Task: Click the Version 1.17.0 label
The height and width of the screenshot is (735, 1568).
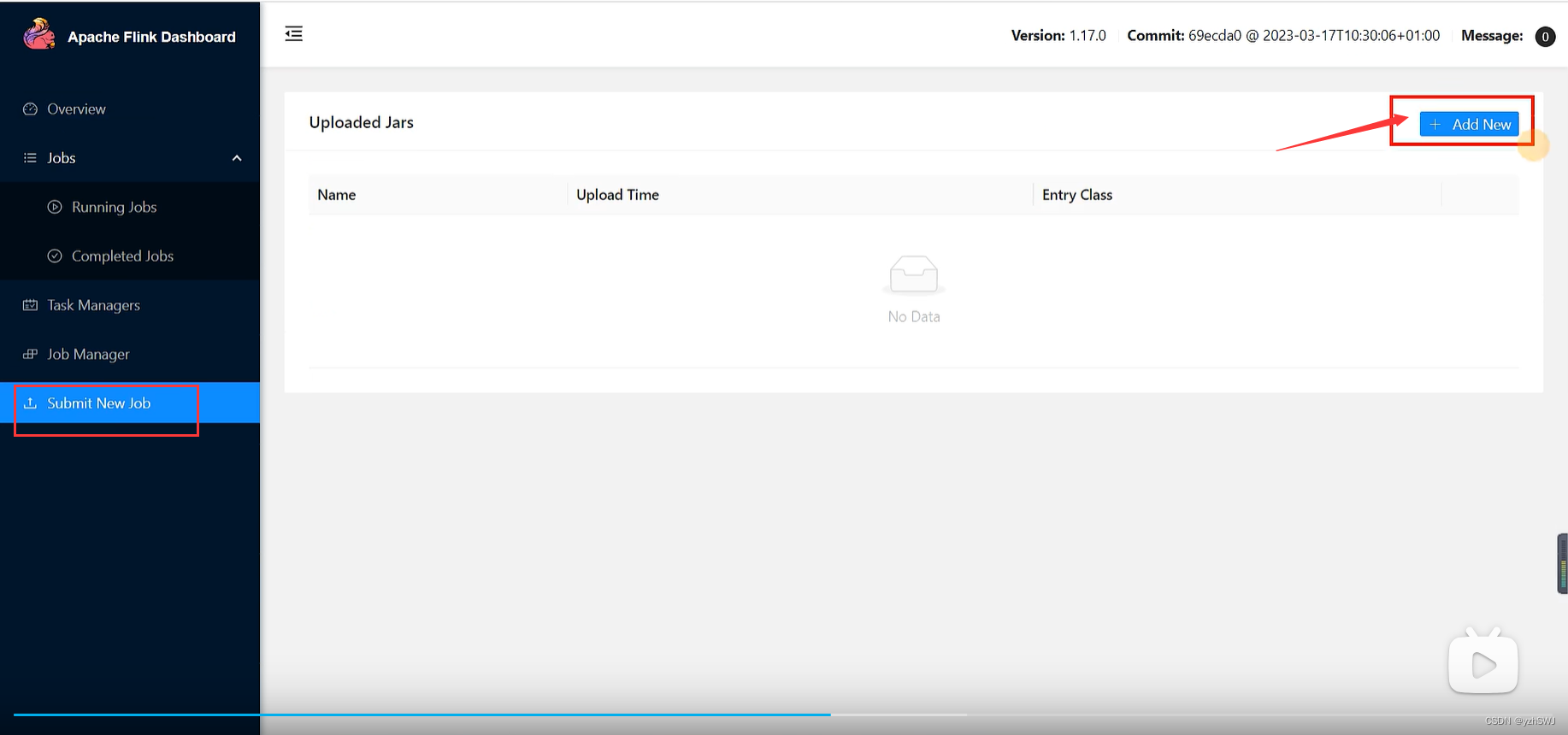Action: point(1058,35)
